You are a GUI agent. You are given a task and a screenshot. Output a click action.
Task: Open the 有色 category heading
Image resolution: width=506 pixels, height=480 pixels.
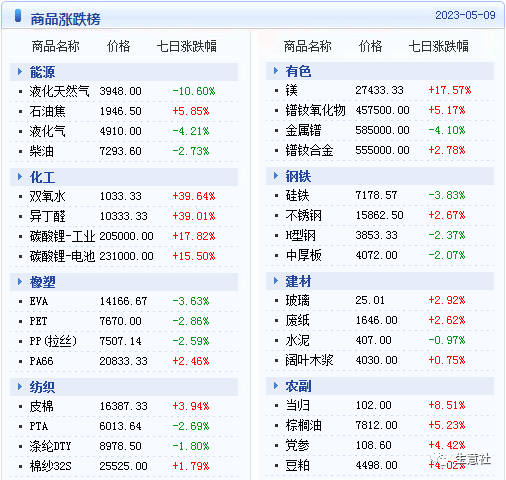[298, 71]
